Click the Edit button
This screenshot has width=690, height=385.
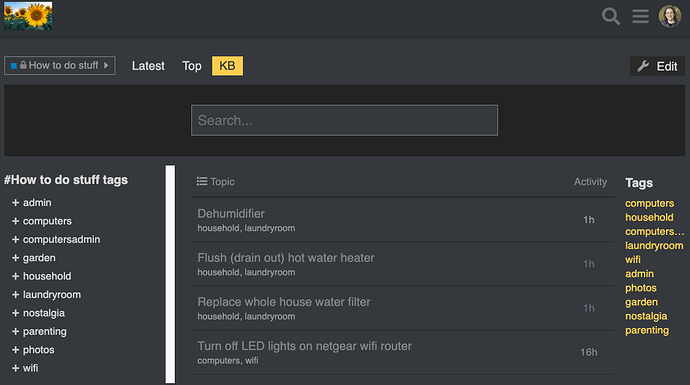point(657,66)
